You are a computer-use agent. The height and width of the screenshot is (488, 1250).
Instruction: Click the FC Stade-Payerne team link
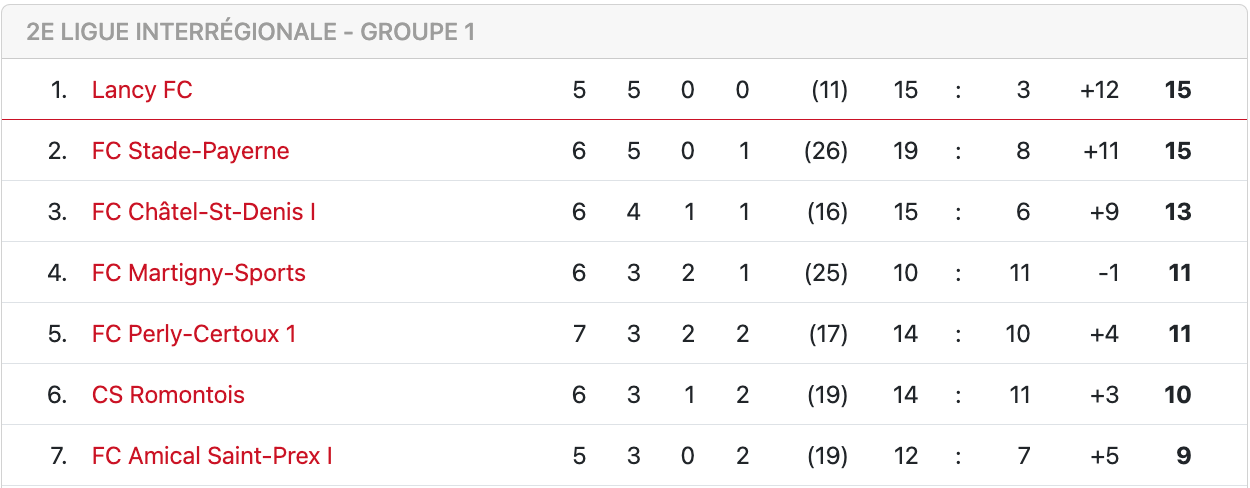(190, 151)
